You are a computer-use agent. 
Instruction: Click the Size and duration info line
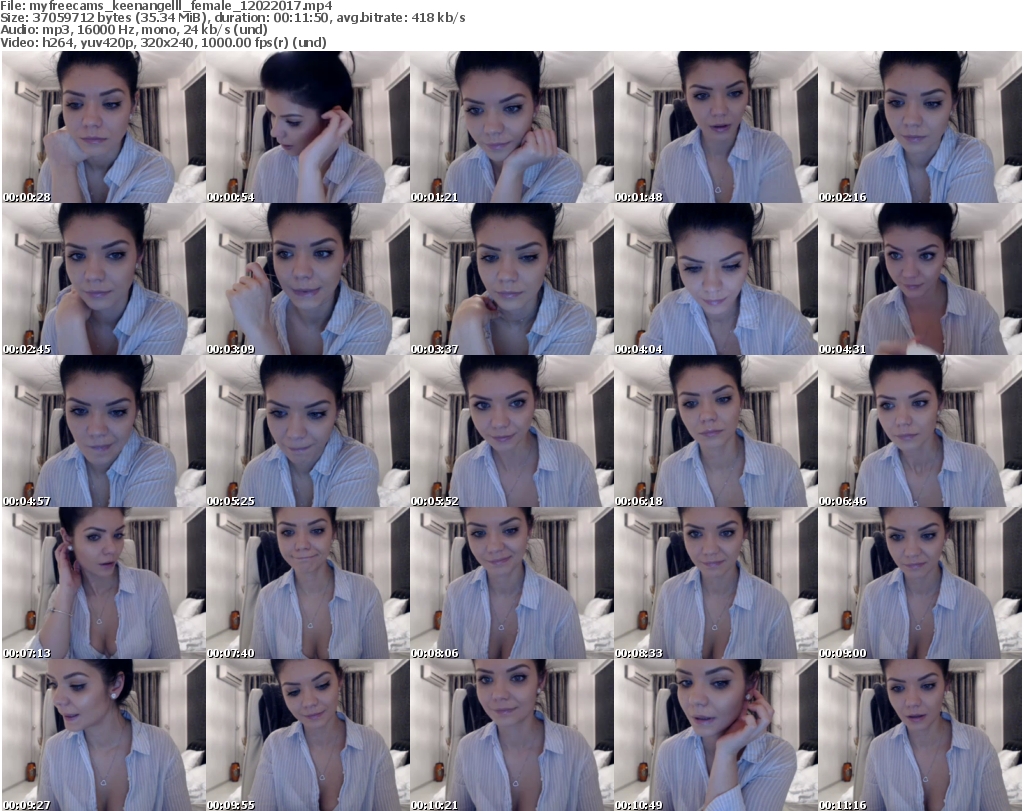[x=233, y=18]
